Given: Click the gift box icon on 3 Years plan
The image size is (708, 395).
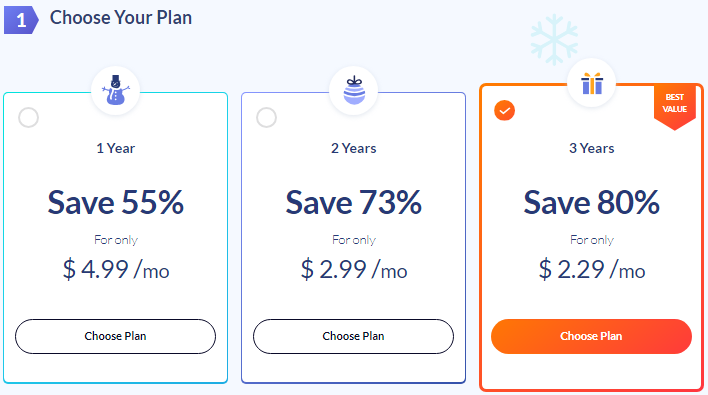Looking at the screenshot, I should tap(592, 84).
